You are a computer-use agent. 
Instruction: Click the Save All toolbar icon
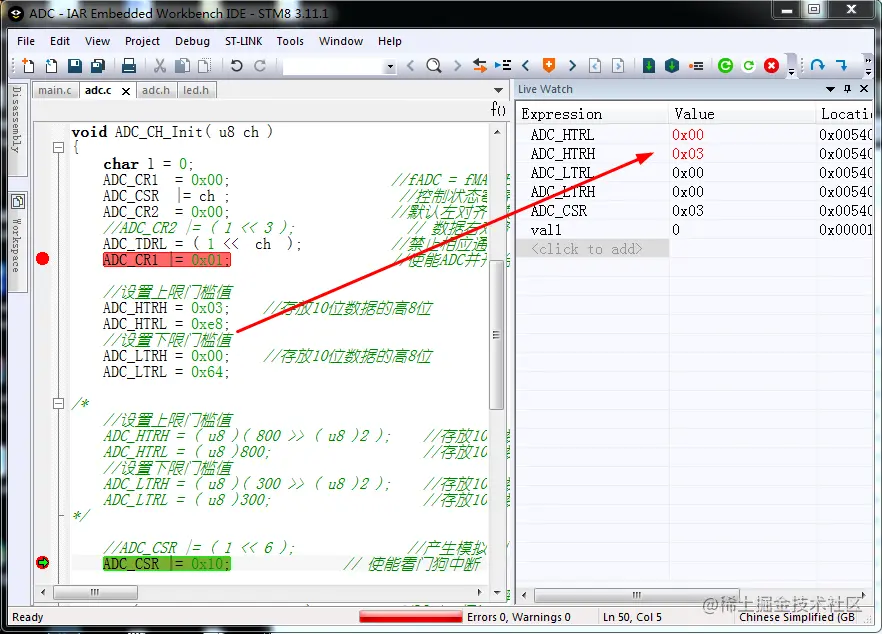[x=98, y=66]
